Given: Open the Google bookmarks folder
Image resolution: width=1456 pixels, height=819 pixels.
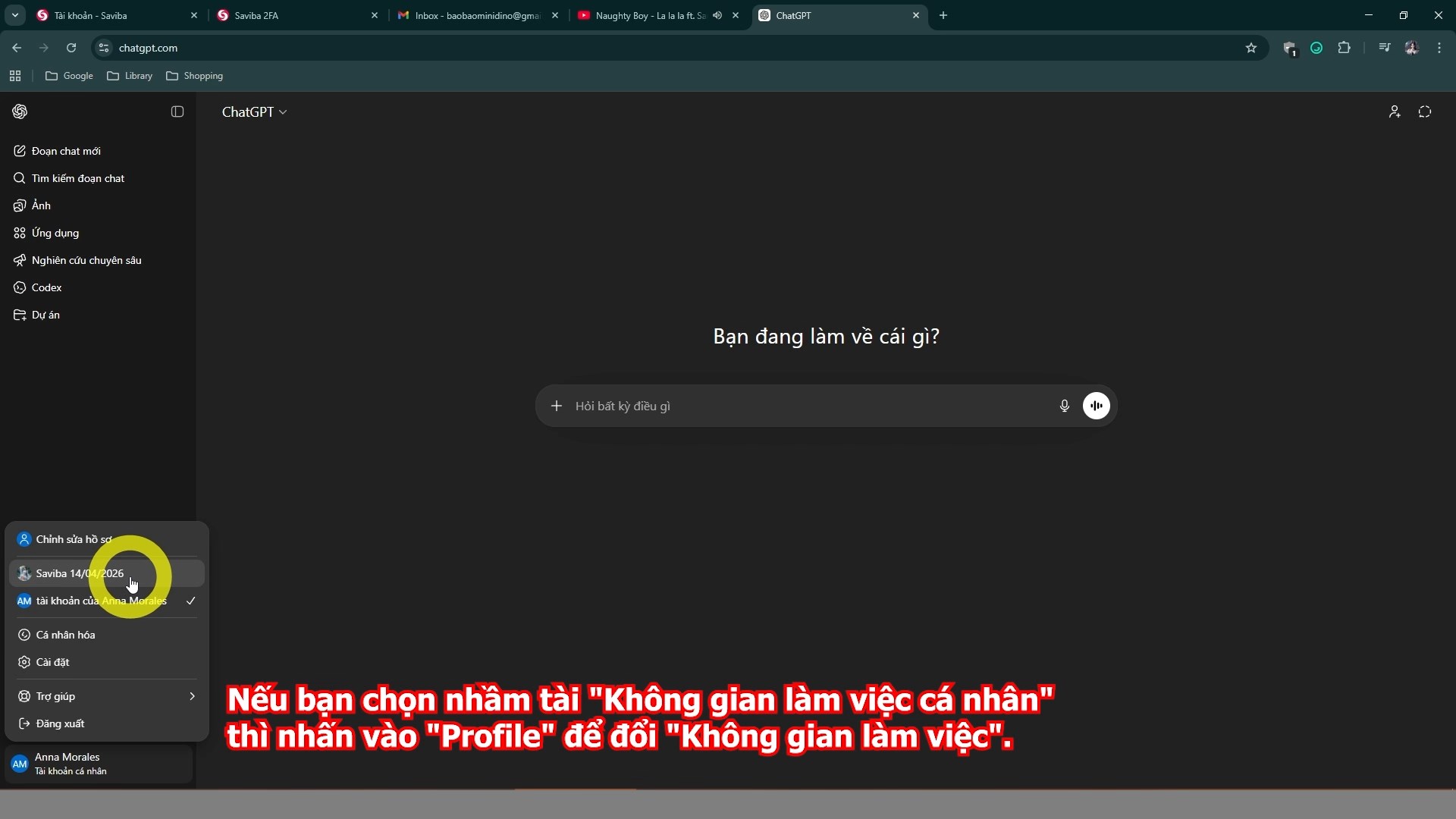Looking at the screenshot, I should pos(69,76).
